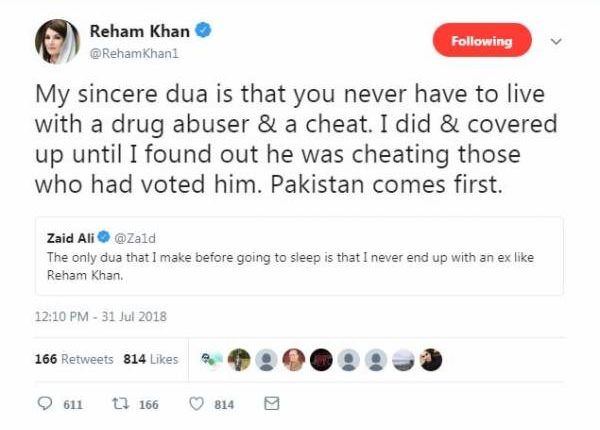
Task: Click the blue verified badge beside Reham Khan
Action: point(204,32)
